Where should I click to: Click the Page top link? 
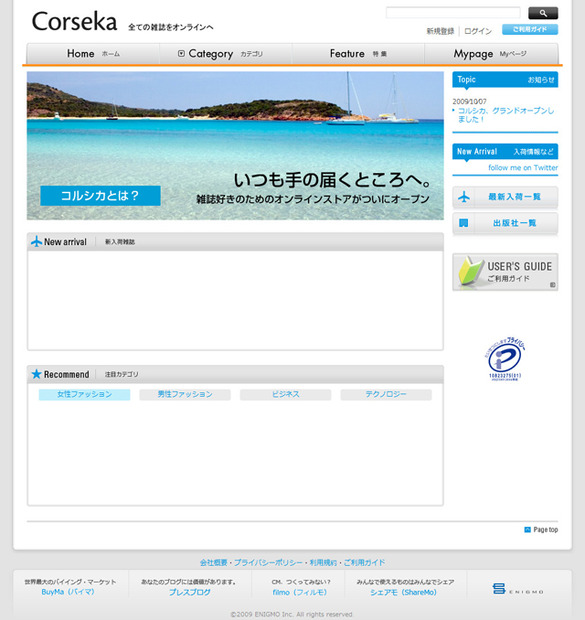pyautogui.click(x=545, y=529)
